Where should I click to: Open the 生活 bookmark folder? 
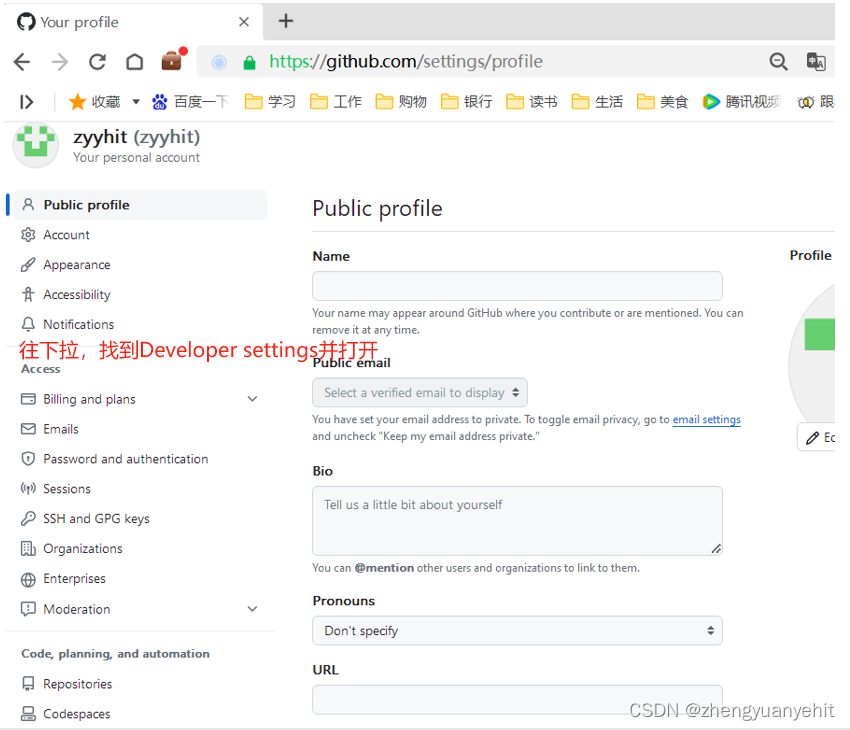pos(597,101)
